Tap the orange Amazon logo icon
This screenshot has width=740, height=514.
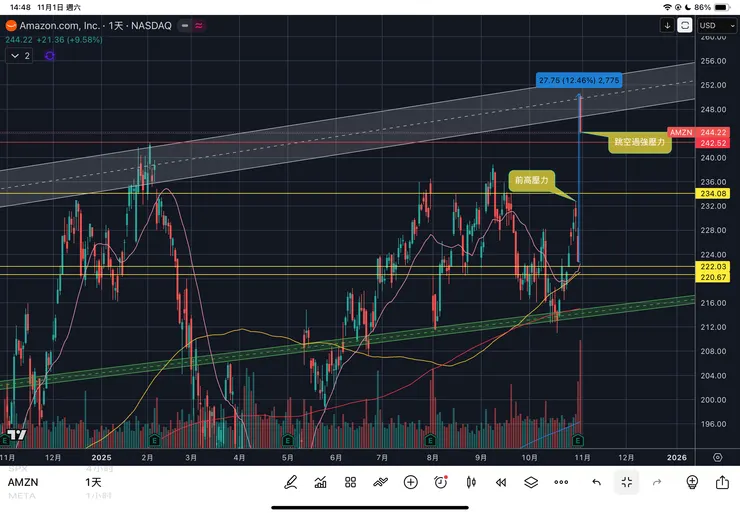[x=10, y=25]
